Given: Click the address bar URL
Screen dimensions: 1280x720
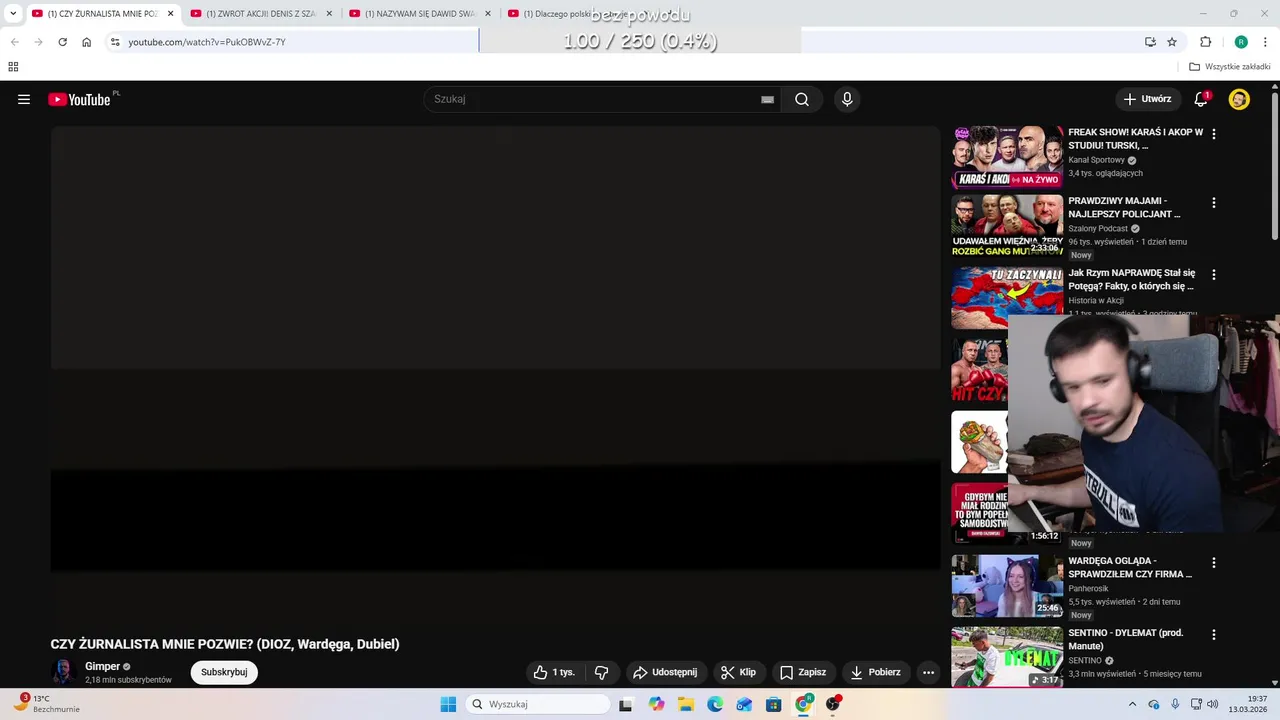Looking at the screenshot, I should (207, 42).
